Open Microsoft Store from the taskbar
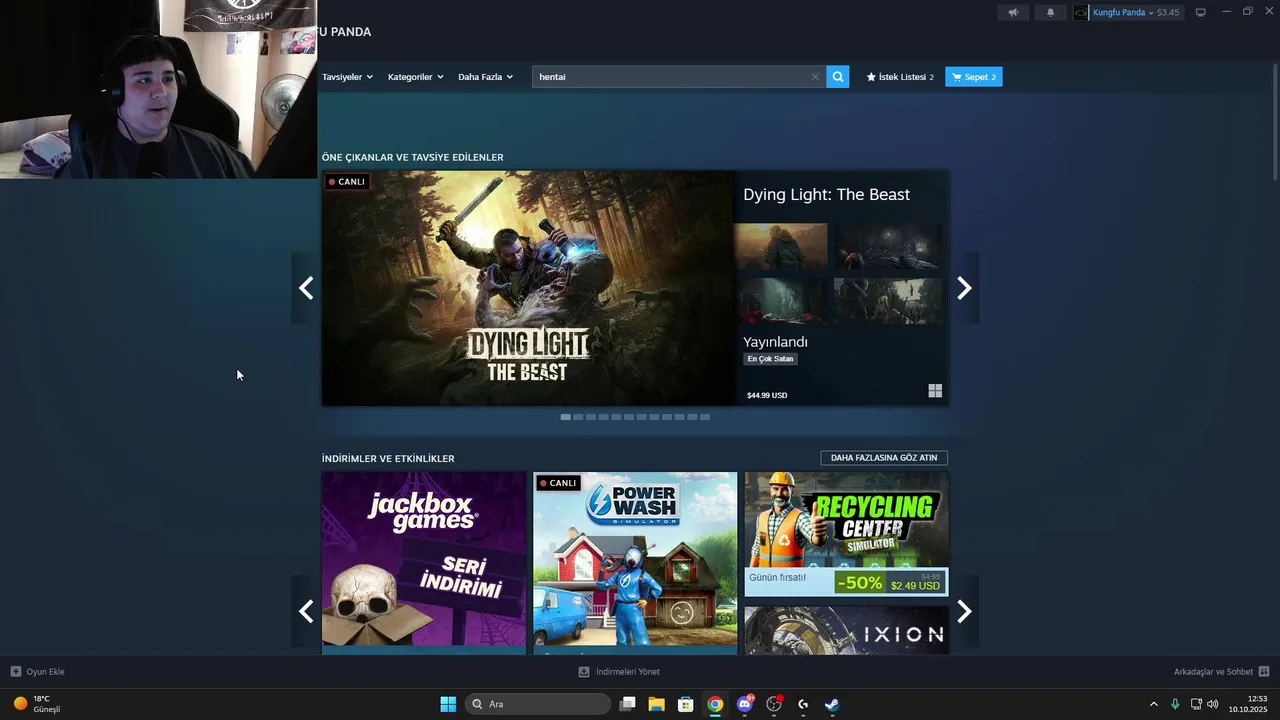 (x=685, y=704)
